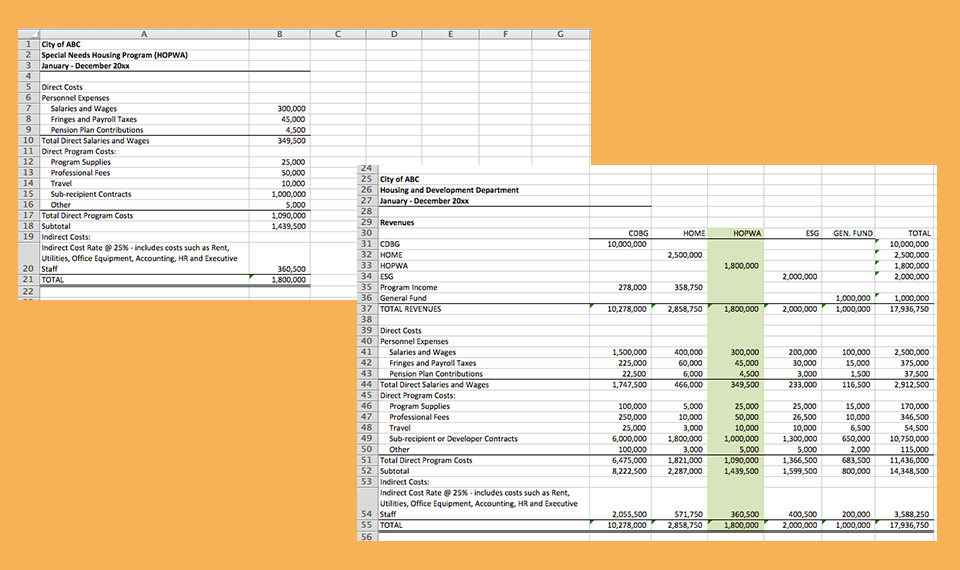Select column B header in HOPWA sheet
This screenshot has height=570, width=960.
[280, 34]
